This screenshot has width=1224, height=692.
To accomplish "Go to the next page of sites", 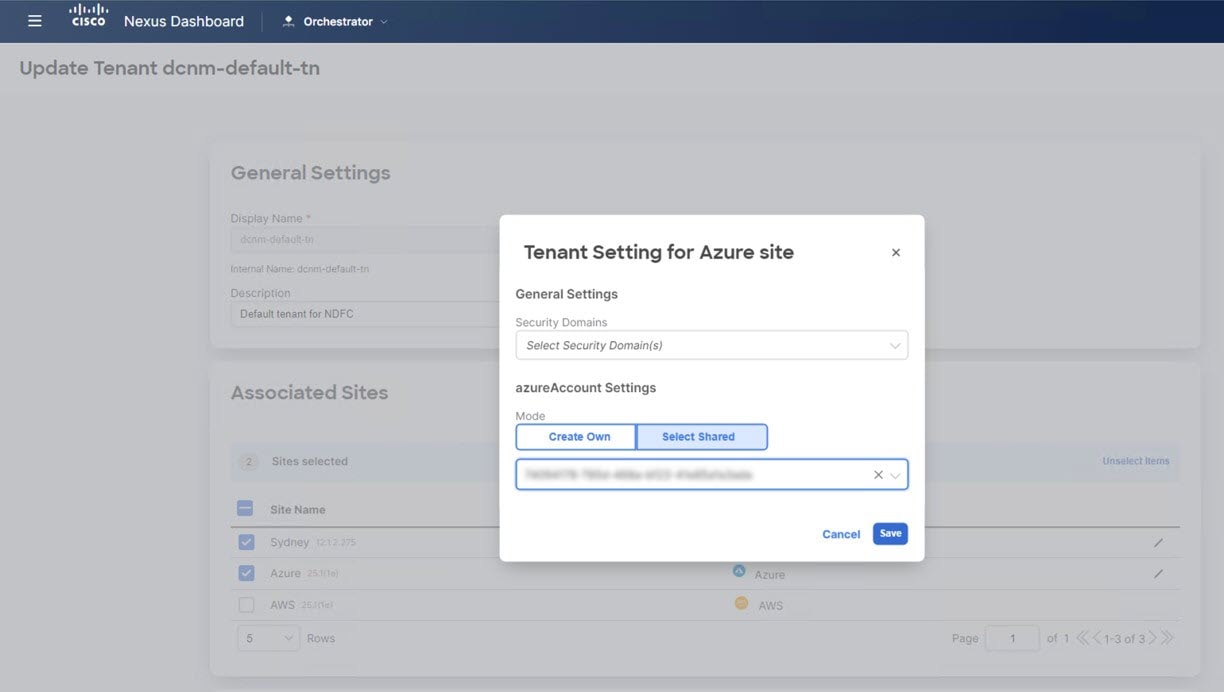I will point(1152,638).
